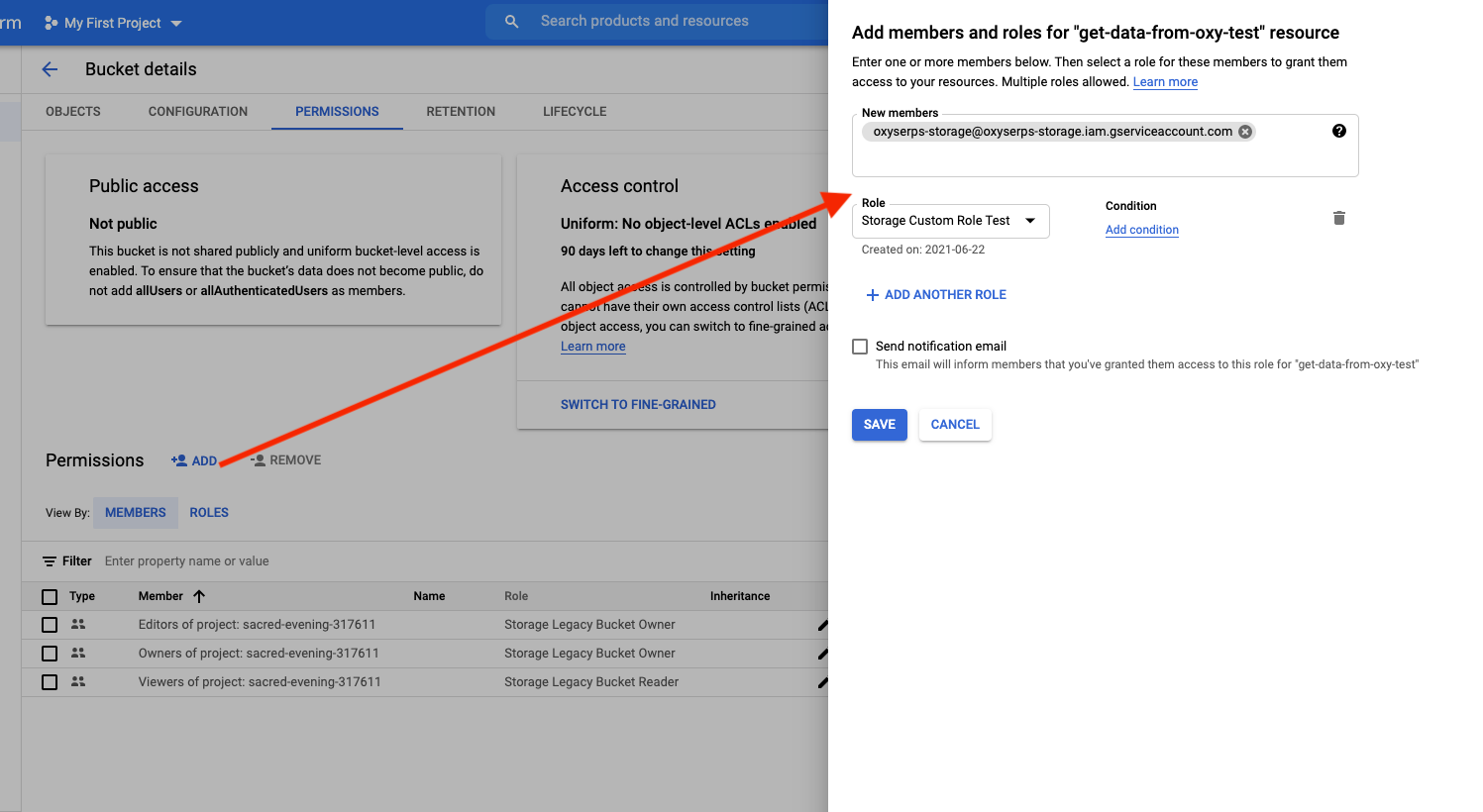Click the Add condition link

[1141, 230]
